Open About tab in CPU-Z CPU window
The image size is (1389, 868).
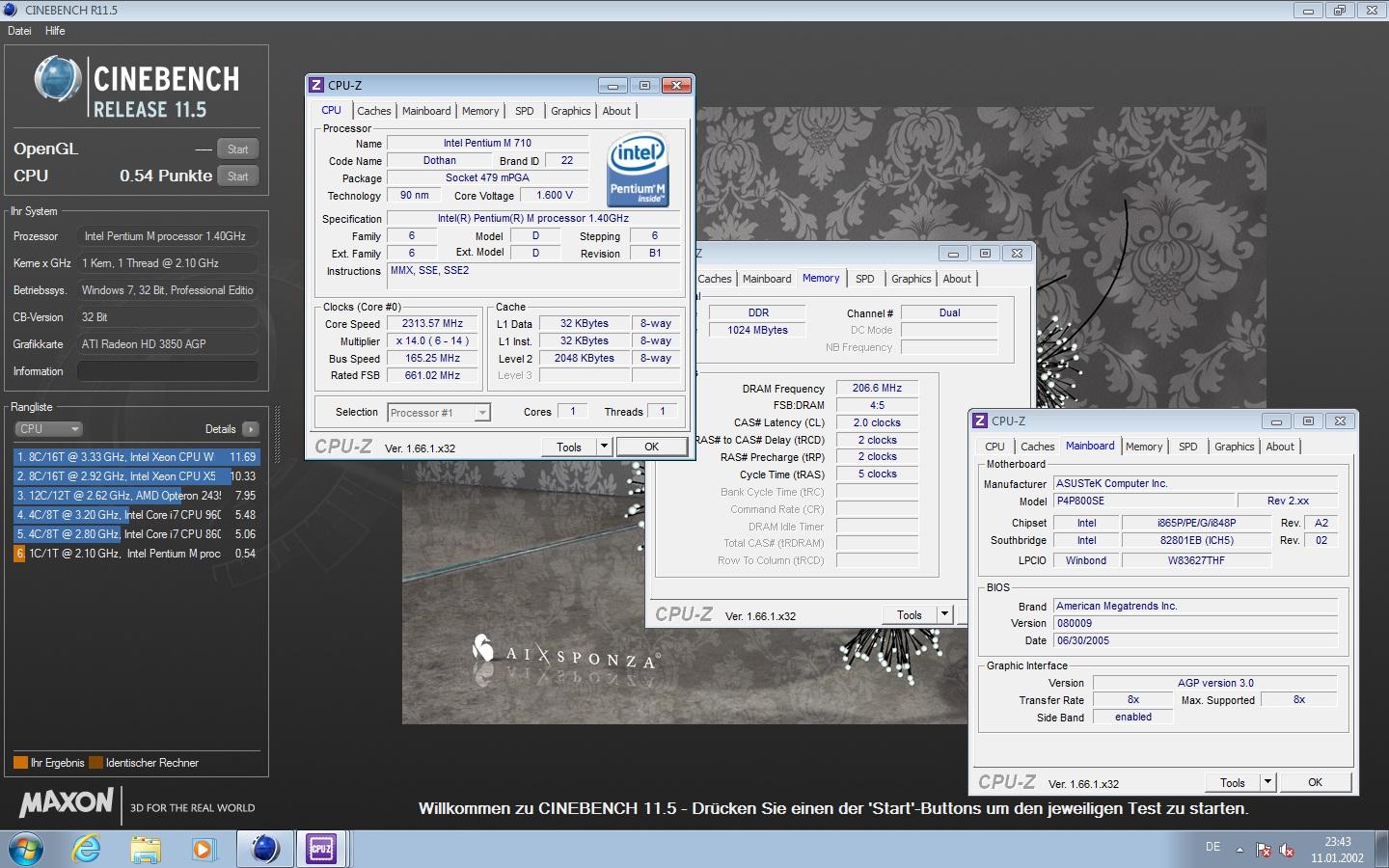[616, 111]
